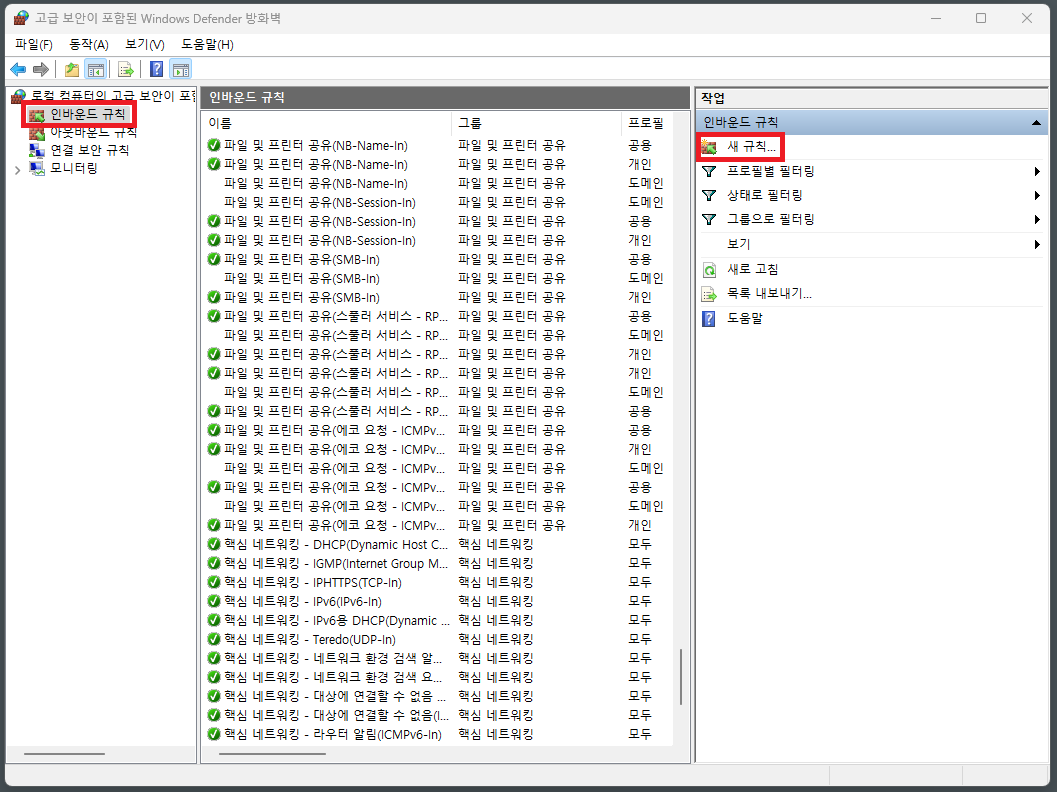Open the 보기(V) menu
This screenshot has height=792, width=1057.
pyautogui.click(x=145, y=44)
